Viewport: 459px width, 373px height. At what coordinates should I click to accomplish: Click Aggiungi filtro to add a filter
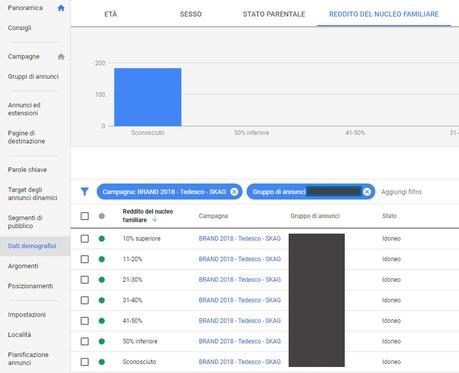[401, 192]
